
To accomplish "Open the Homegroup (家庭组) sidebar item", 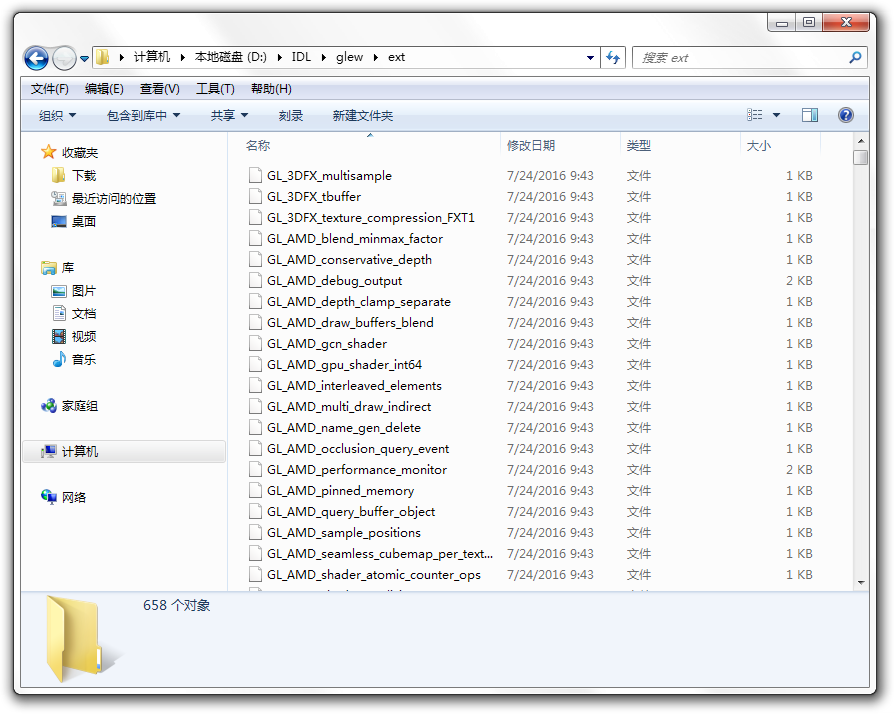I will click(x=79, y=406).
